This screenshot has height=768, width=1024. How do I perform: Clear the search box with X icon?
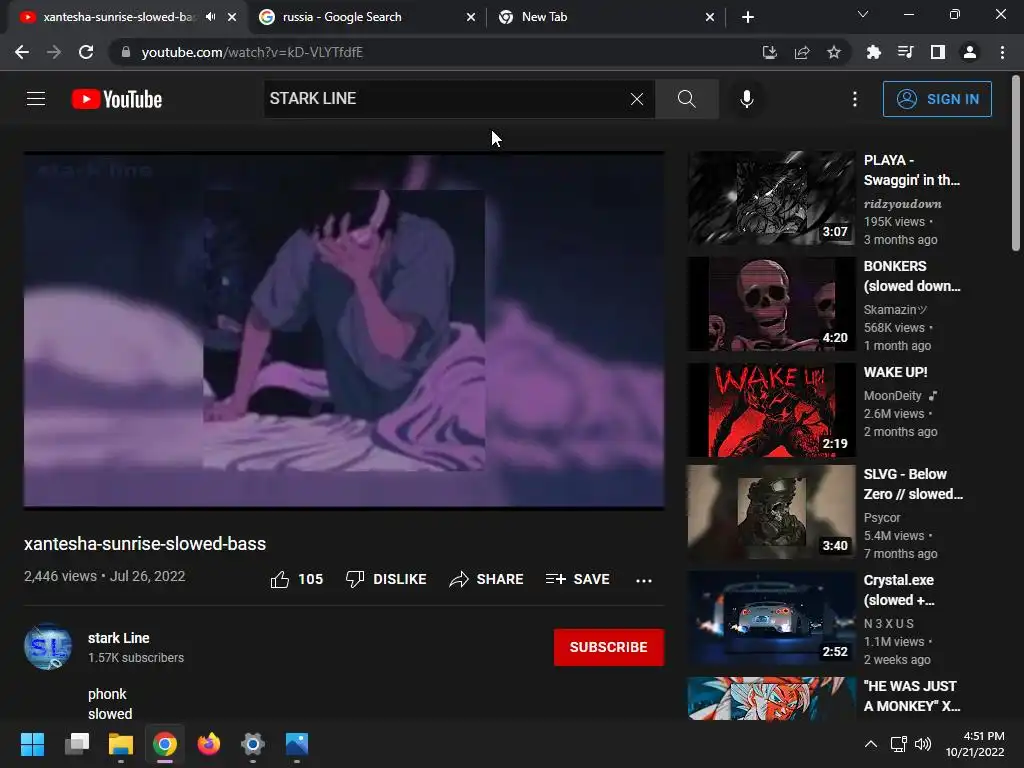coord(637,99)
